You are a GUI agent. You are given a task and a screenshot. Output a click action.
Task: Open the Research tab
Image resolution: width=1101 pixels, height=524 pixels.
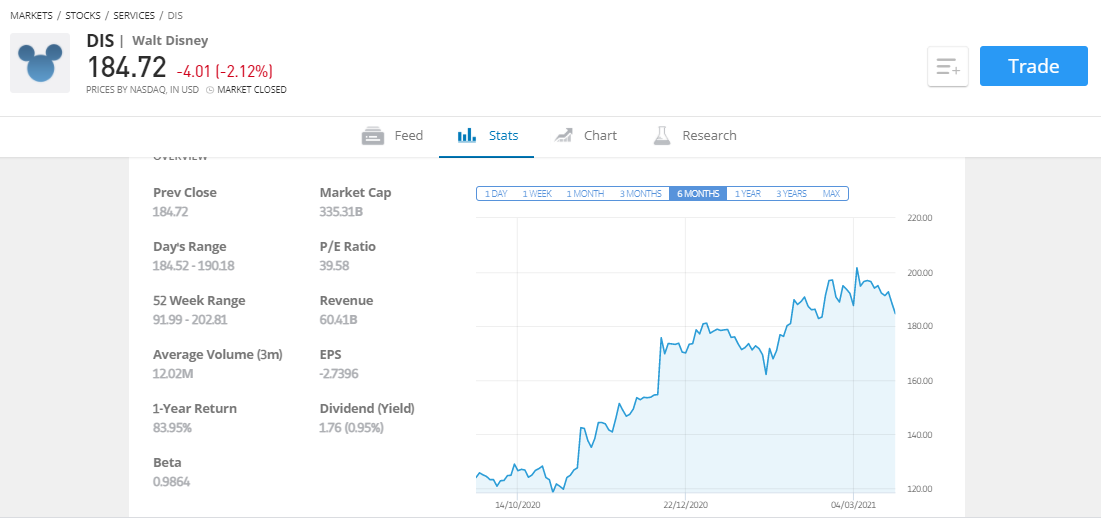pos(694,136)
